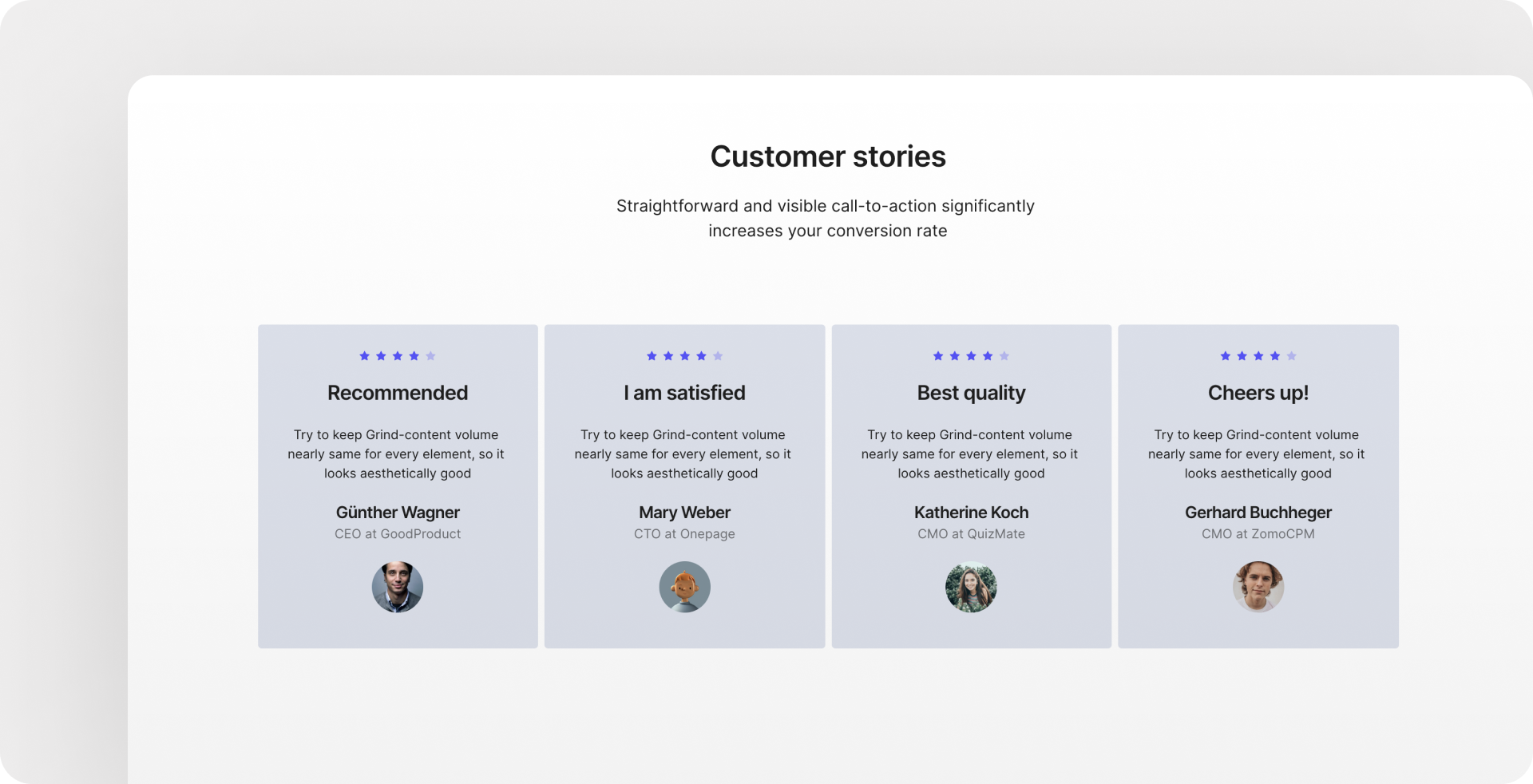This screenshot has width=1533, height=784.
Task: Click the Best quality heading
Action: tap(971, 393)
